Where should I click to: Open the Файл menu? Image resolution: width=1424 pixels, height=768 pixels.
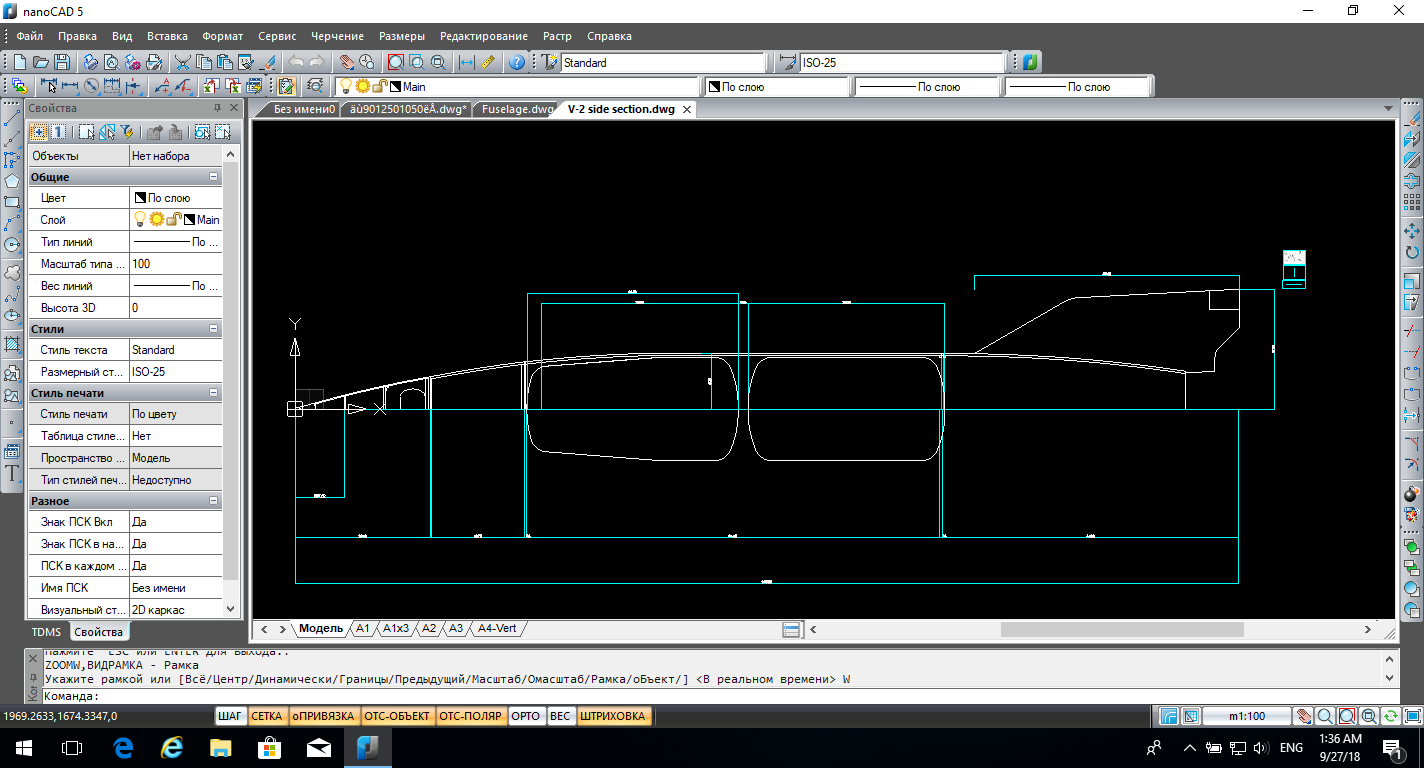pos(29,36)
